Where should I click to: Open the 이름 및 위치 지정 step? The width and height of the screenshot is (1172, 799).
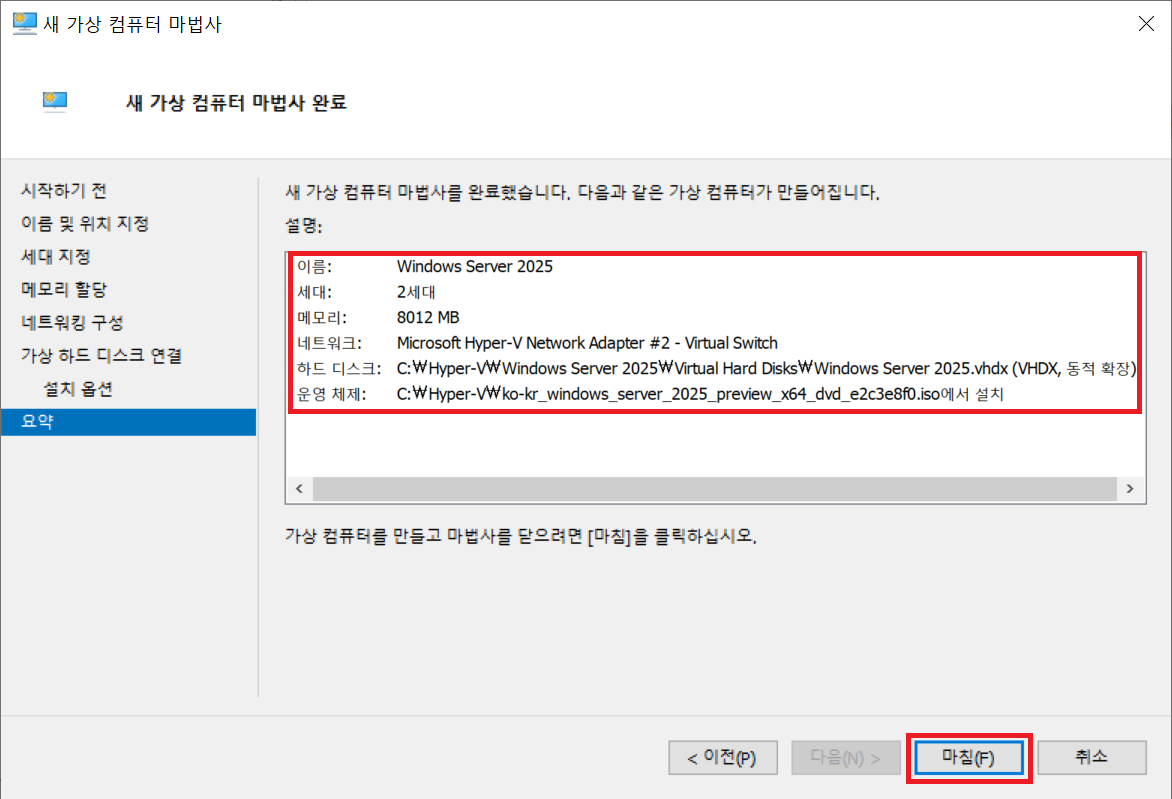click(x=85, y=223)
